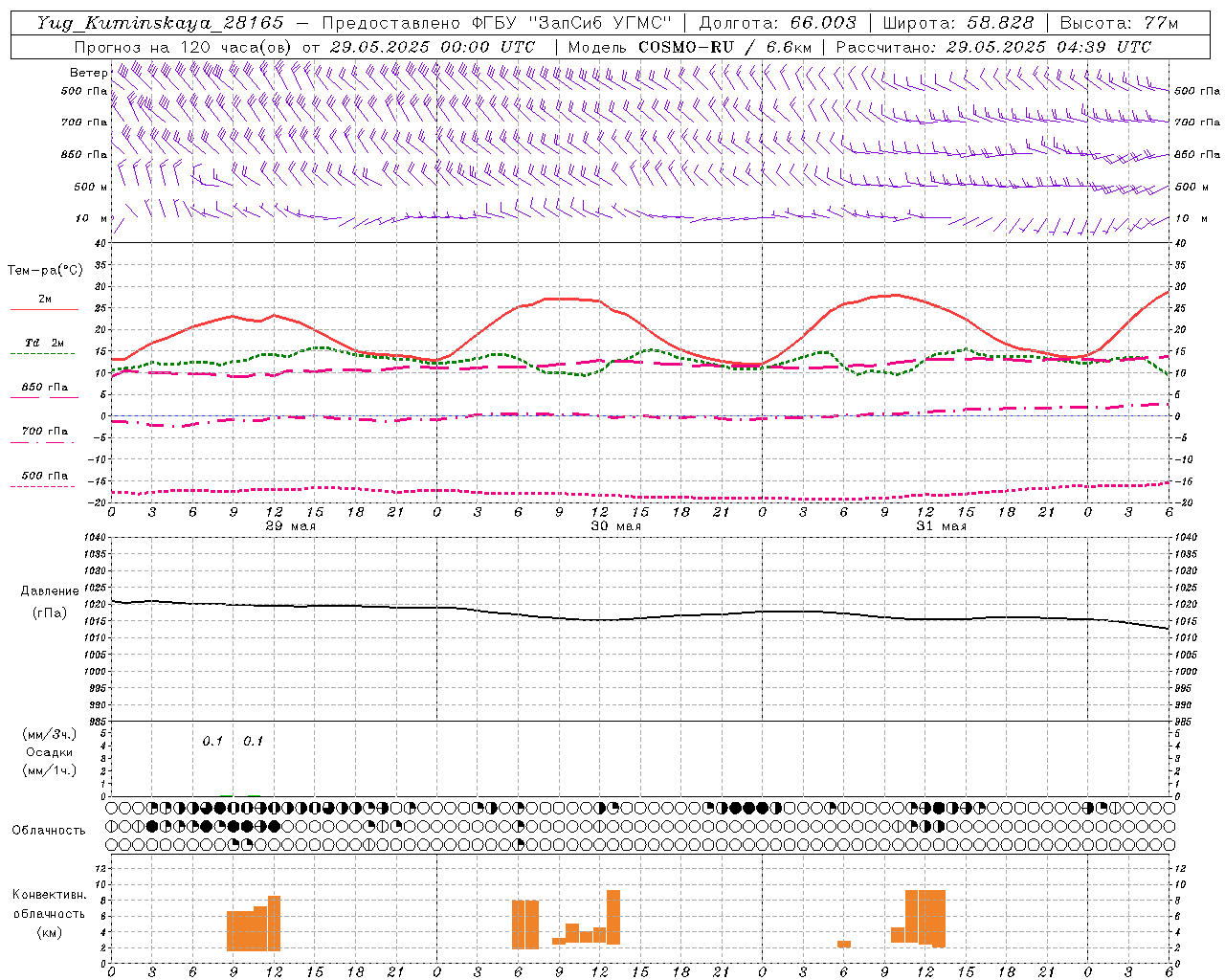The width and height of the screenshot is (1225, 980).
Task: Click the Td 2м dew point legend label
Action: click(x=45, y=343)
